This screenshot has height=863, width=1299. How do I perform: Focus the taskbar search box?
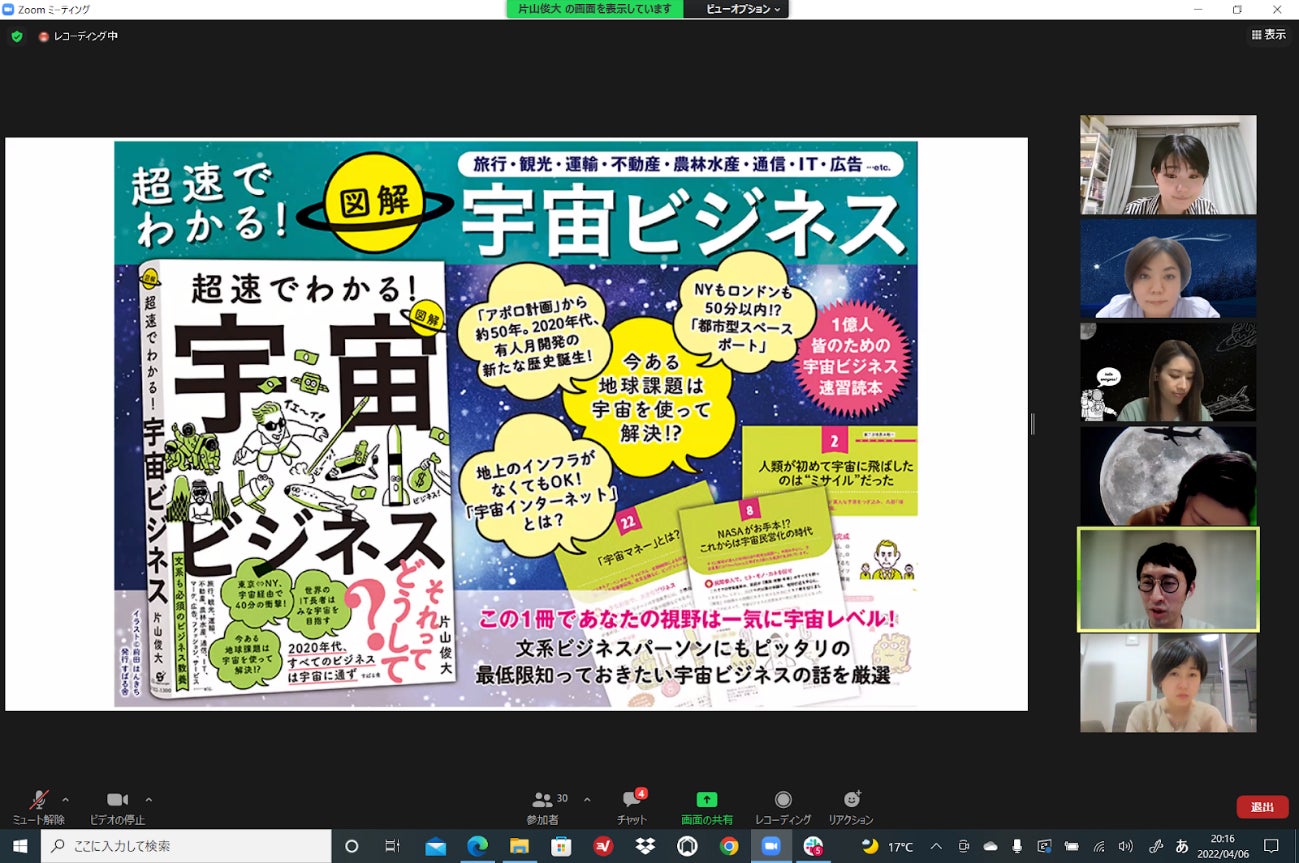(x=186, y=846)
